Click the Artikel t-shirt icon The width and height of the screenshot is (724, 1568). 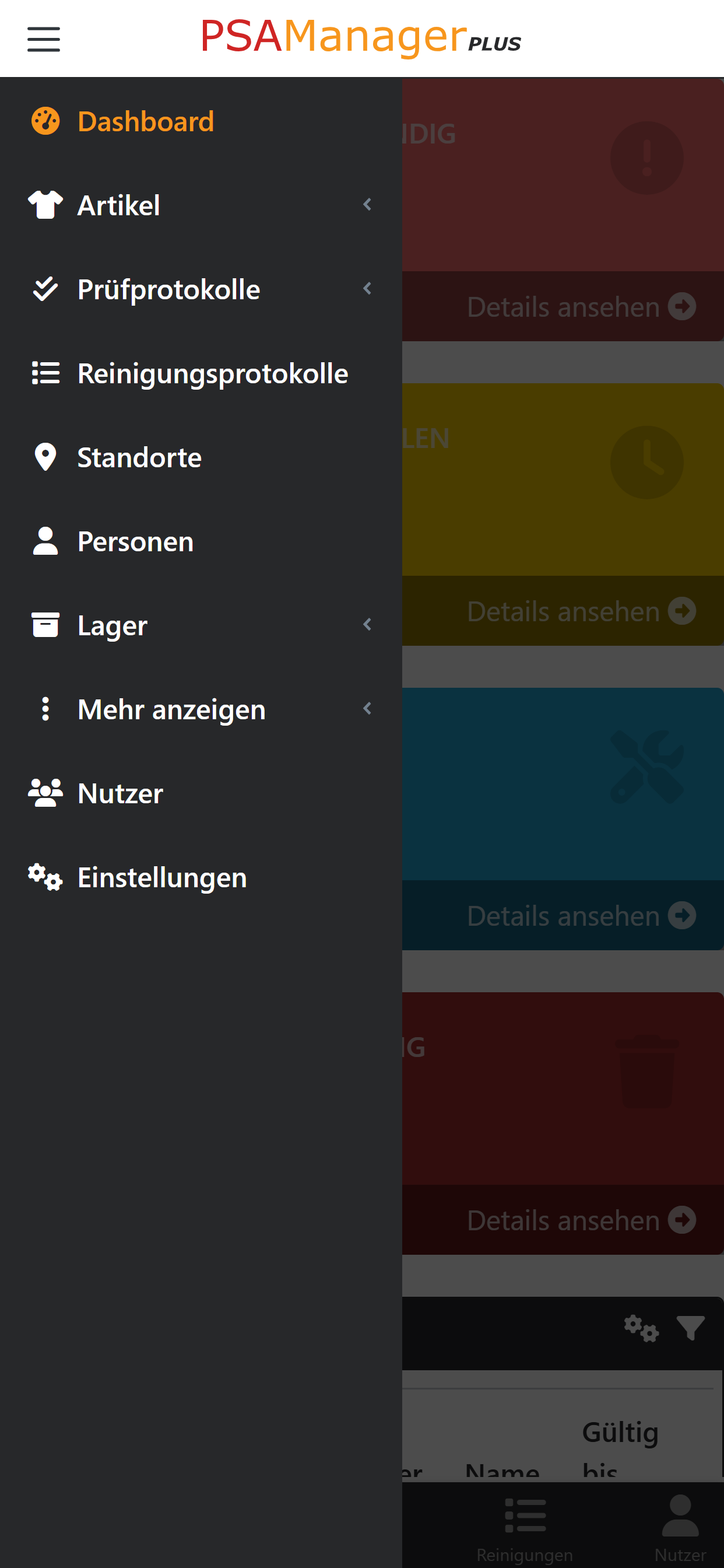point(44,205)
